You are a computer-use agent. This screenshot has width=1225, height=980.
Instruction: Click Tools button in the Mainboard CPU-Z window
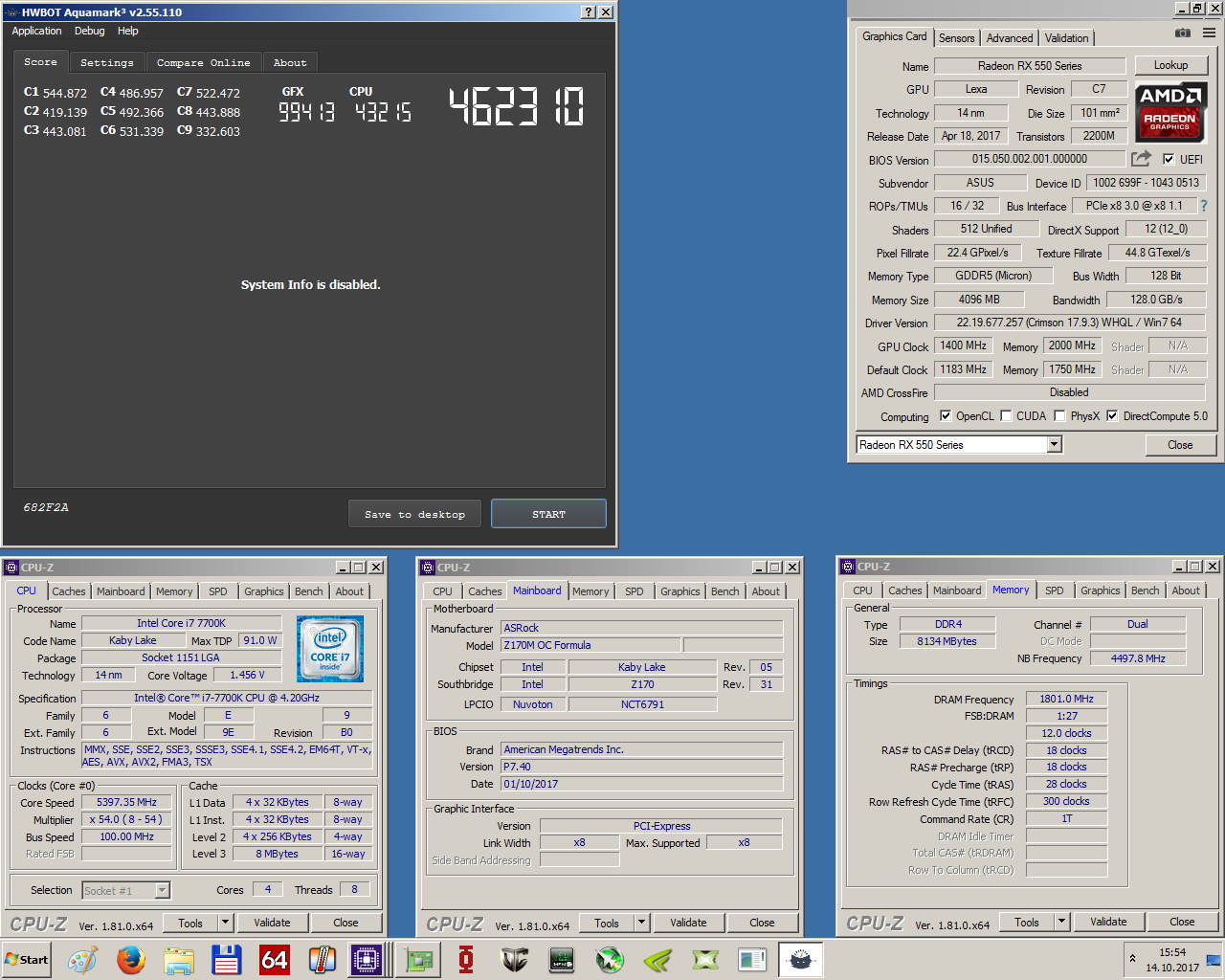click(x=607, y=923)
